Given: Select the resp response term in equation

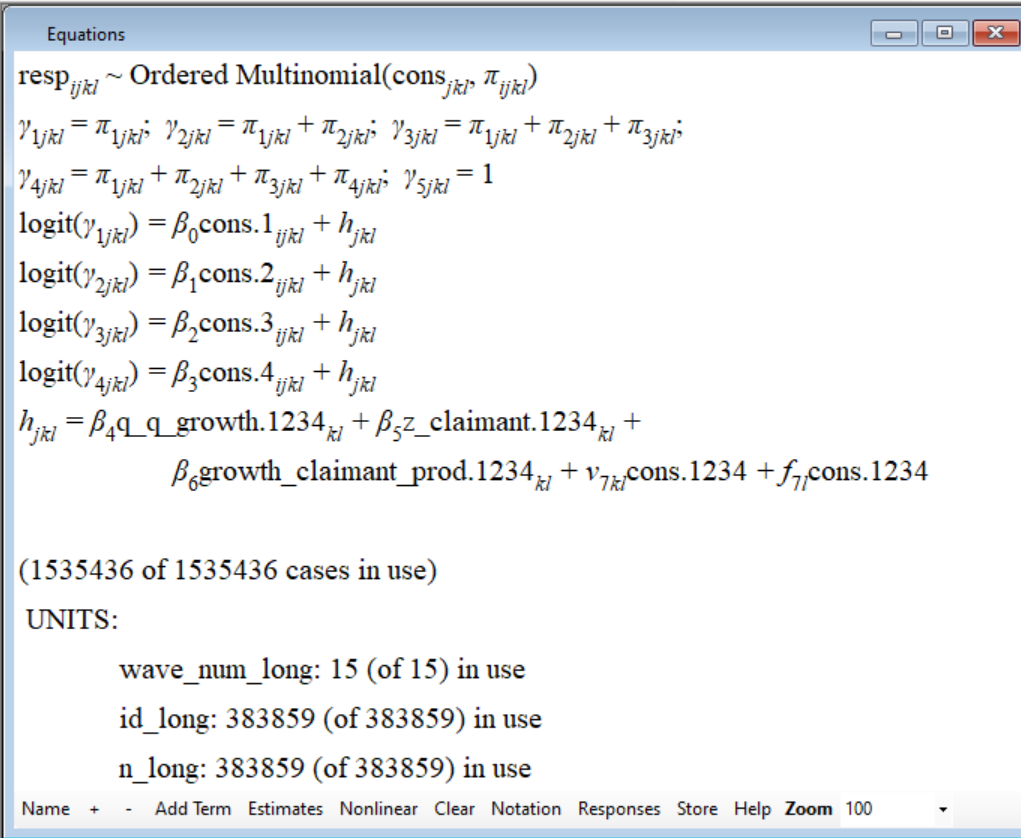Looking at the screenshot, I should click(x=42, y=76).
